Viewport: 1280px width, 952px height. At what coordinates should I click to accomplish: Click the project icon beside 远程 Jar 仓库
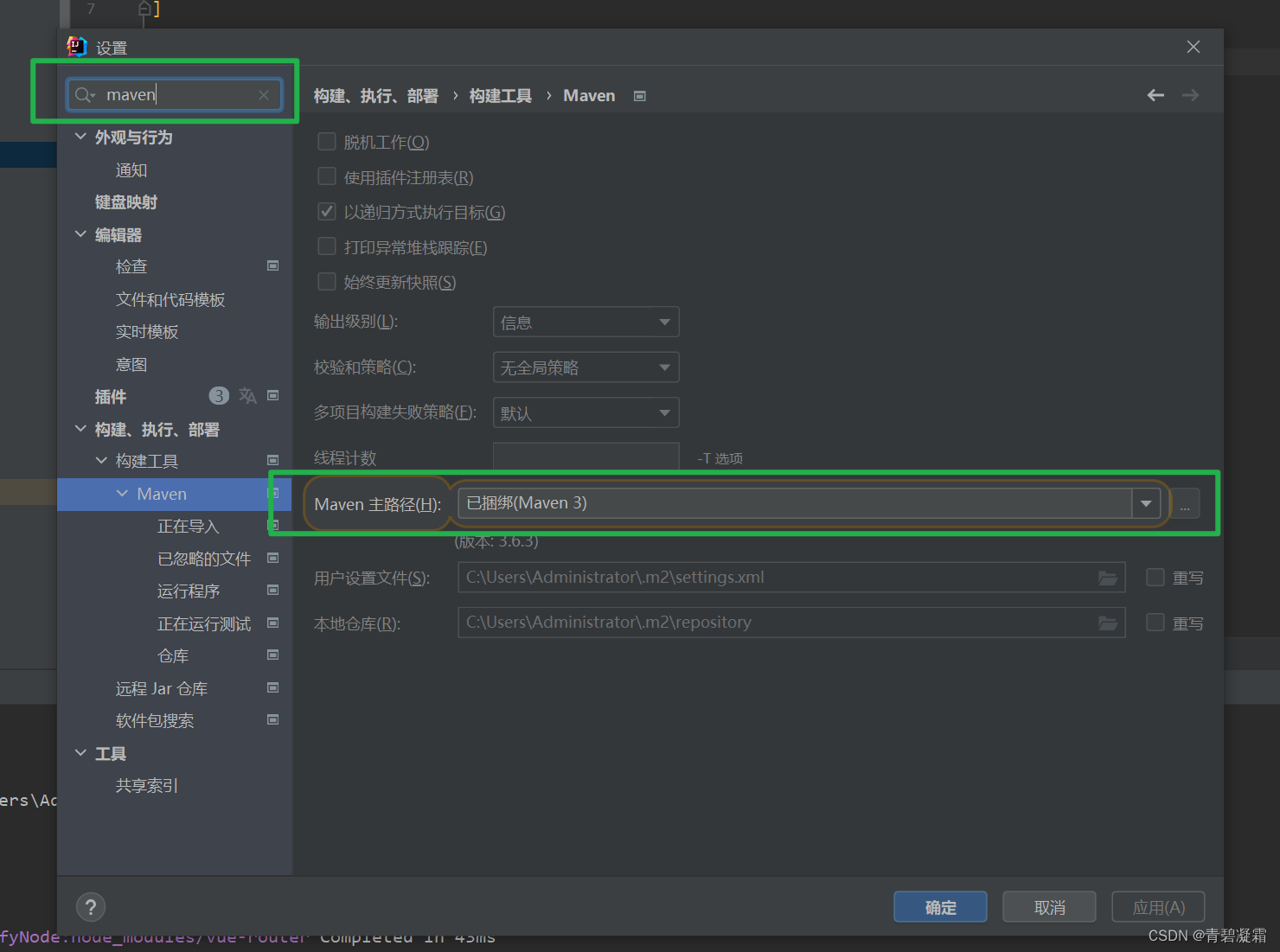click(x=273, y=688)
